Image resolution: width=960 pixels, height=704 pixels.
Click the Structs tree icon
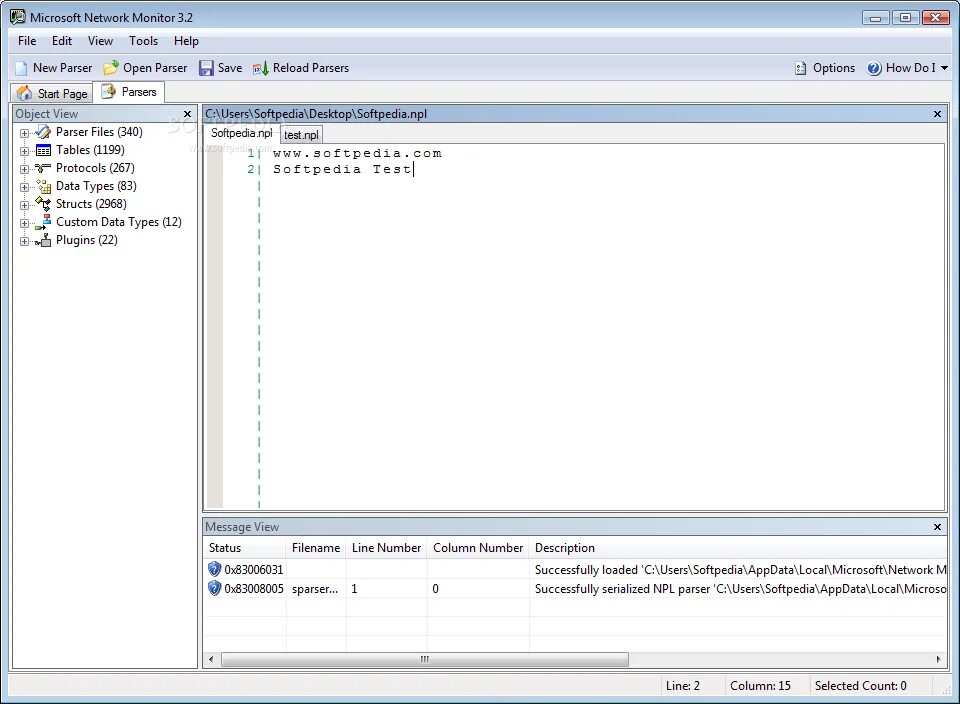coord(43,204)
